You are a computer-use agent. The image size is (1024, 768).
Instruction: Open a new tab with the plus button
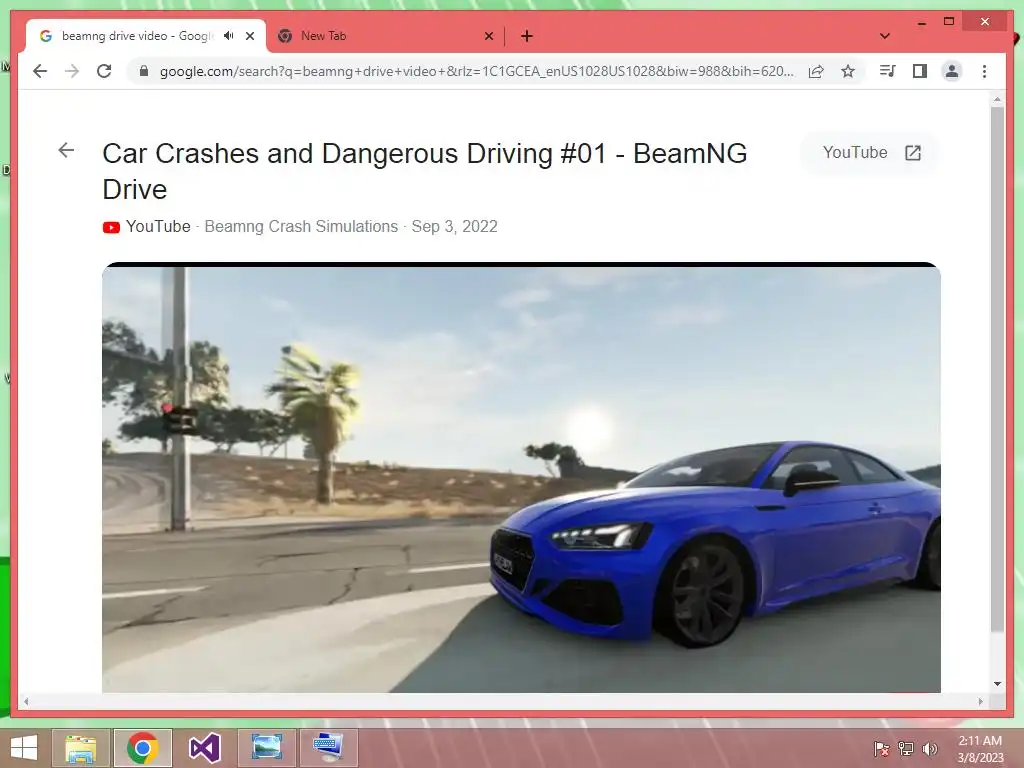point(527,36)
